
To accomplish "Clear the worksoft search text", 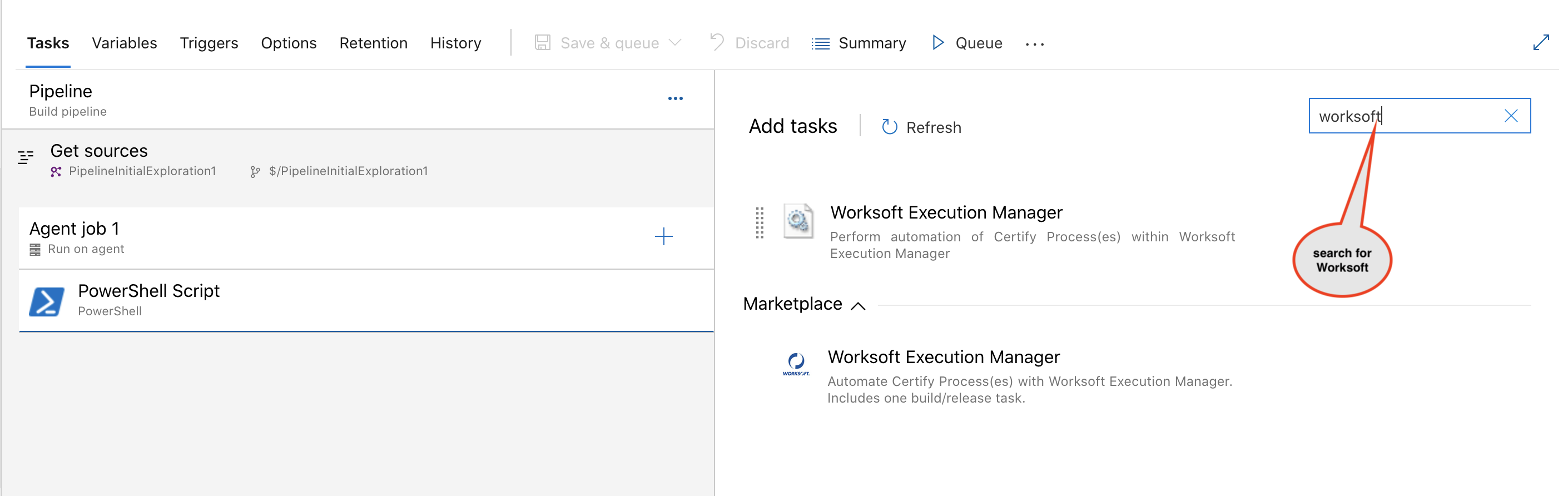I will tap(1511, 116).
